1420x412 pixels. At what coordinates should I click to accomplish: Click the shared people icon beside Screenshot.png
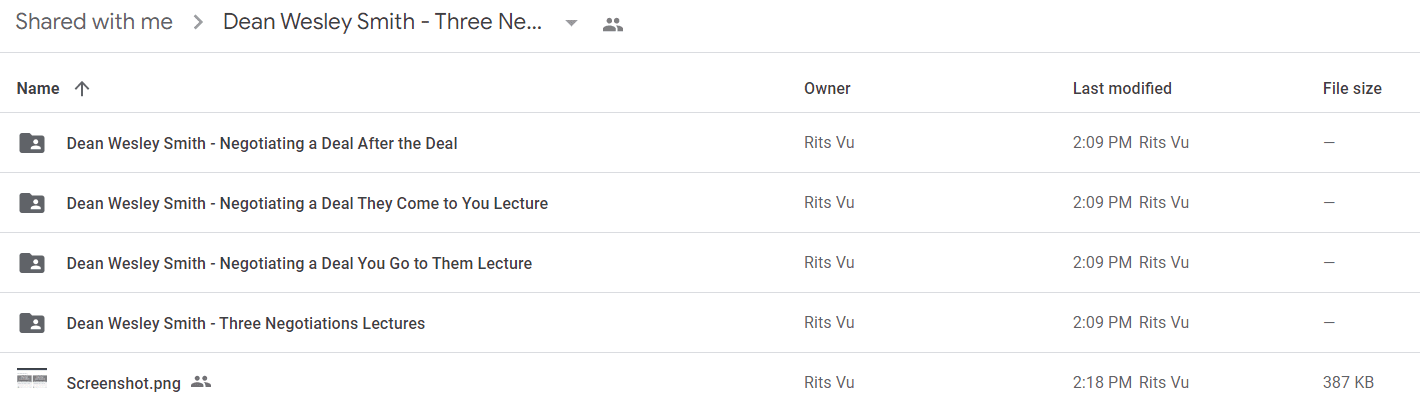(201, 382)
